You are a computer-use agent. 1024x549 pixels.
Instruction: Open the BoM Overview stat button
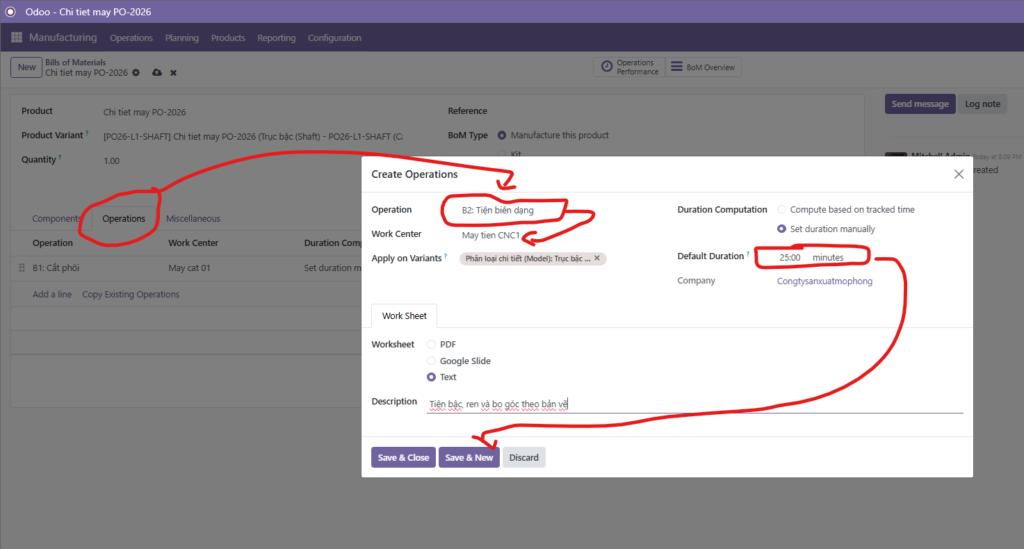(x=703, y=67)
